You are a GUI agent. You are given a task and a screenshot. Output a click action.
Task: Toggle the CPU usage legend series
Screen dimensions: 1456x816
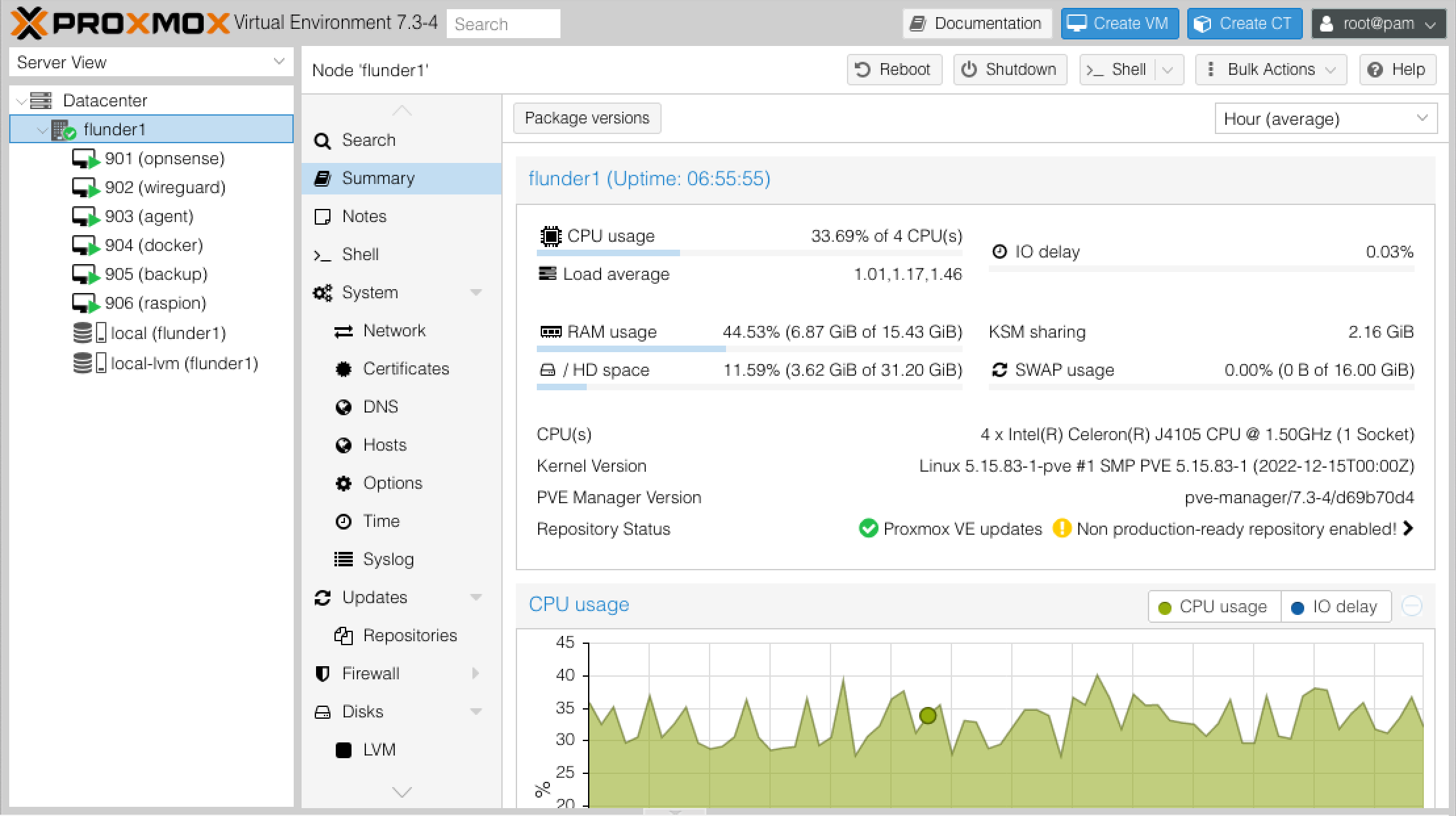point(1214,606)
